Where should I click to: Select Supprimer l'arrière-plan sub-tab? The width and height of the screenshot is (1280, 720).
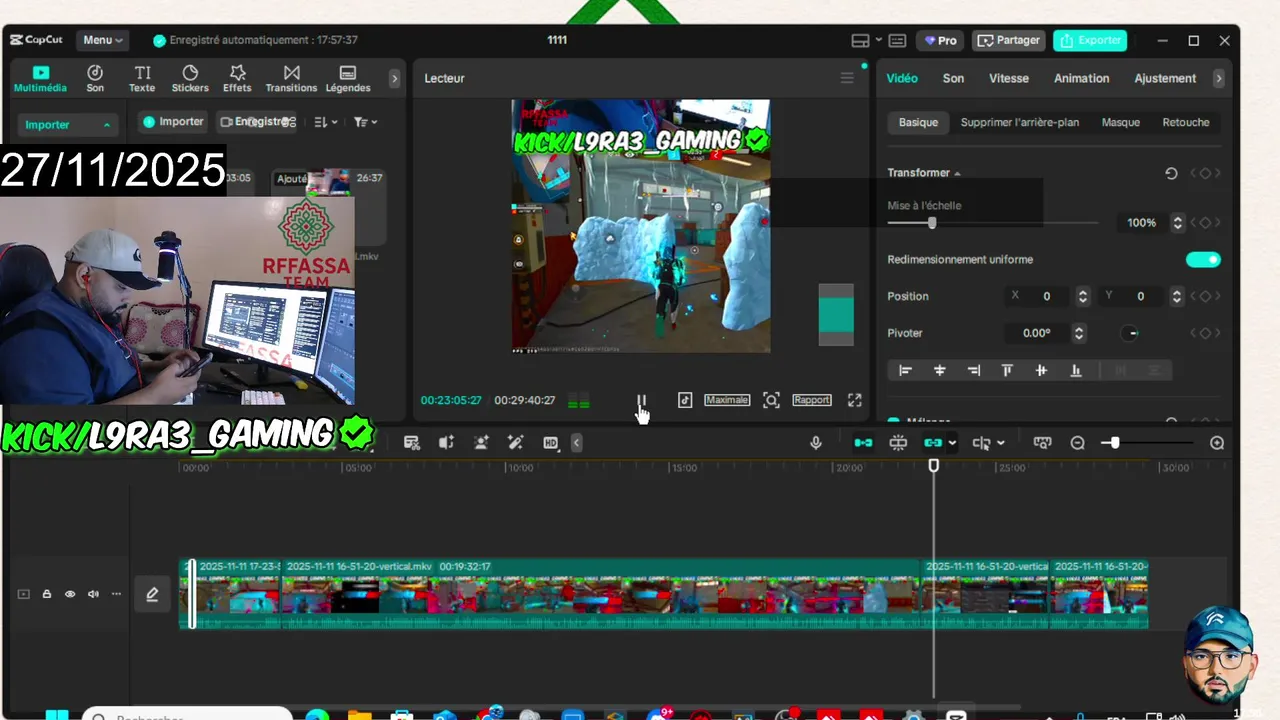tap(1020, 122)
